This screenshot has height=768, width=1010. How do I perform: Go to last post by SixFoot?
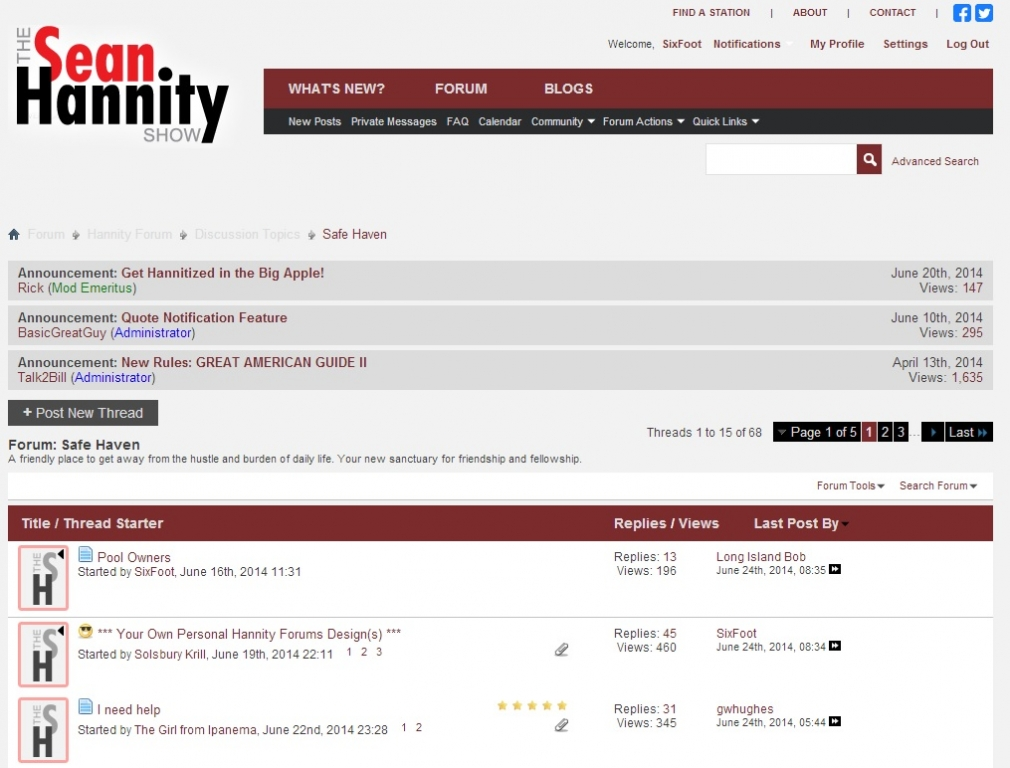(x=835, y=646)
